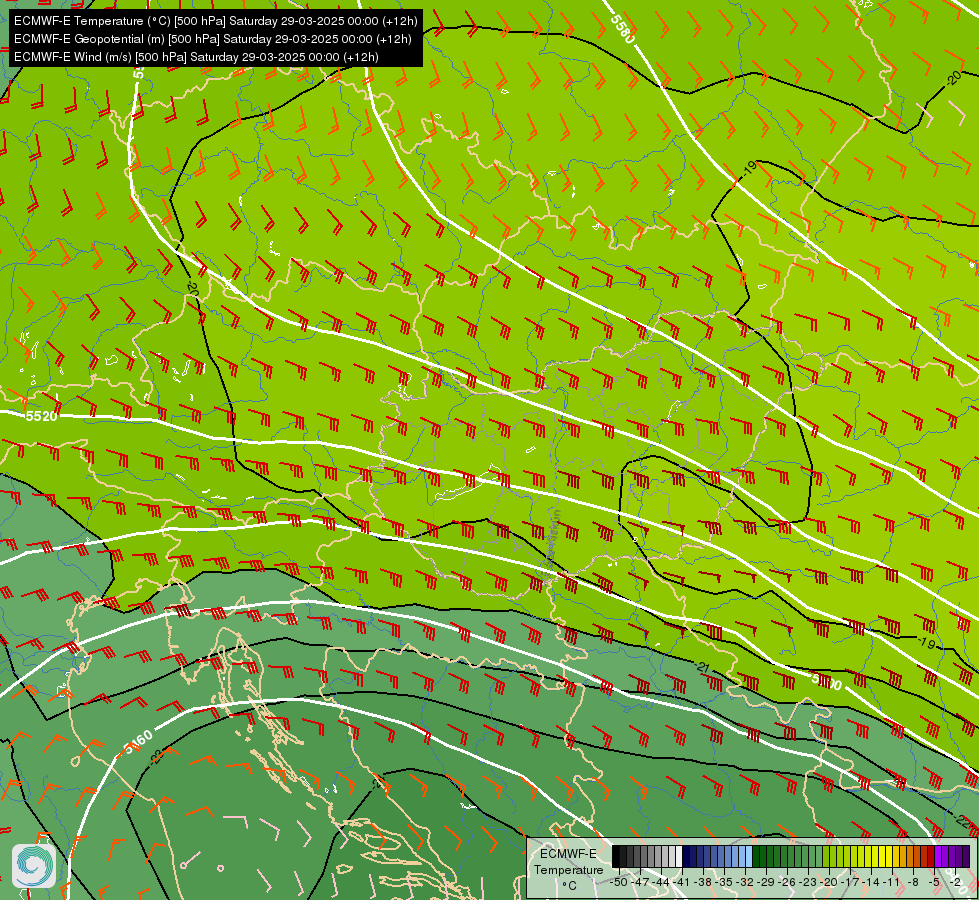The width and height of the screenshot is (979, 900).
Task: Click the -21 isotherm contour label
Action: point(704,668)
